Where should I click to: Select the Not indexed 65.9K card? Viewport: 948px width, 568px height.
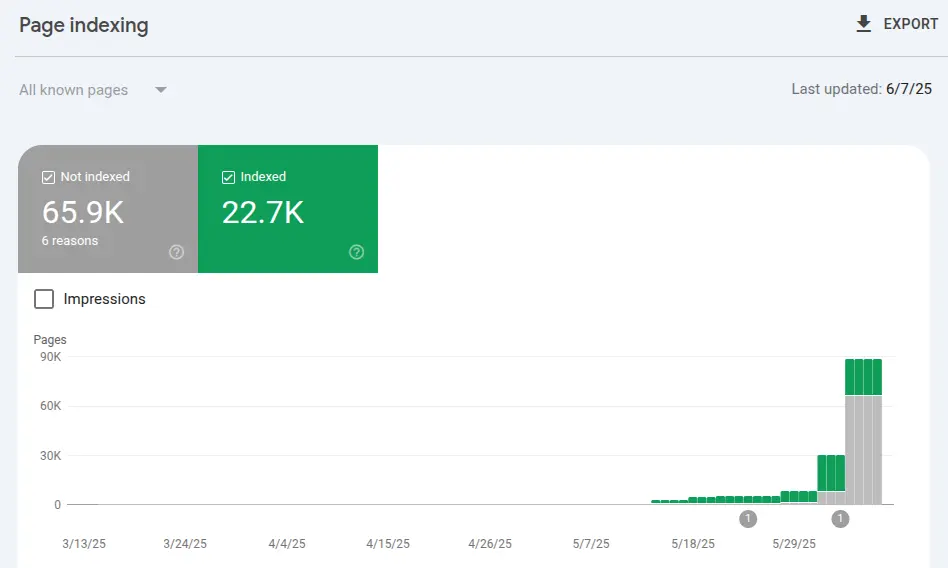108,210
